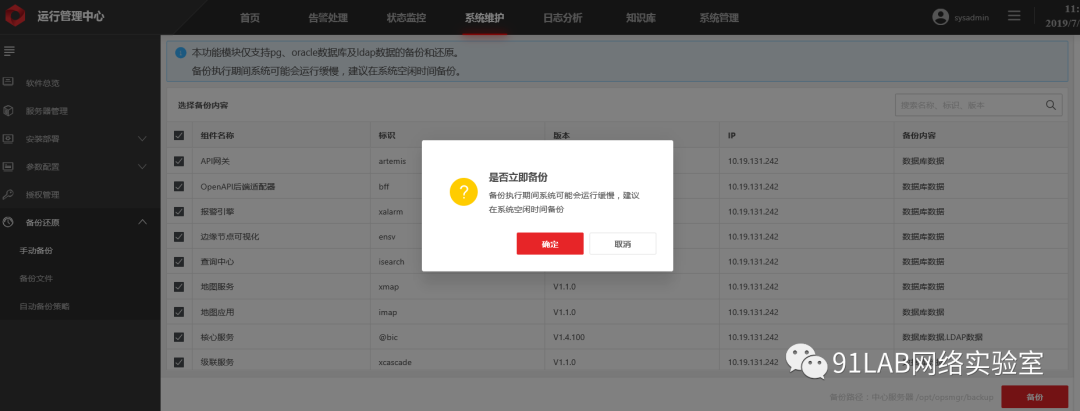Uncheck the 边缘节点可视化 row checkbox
This screenshot has width=1080, height=411.
click(179, 237)
